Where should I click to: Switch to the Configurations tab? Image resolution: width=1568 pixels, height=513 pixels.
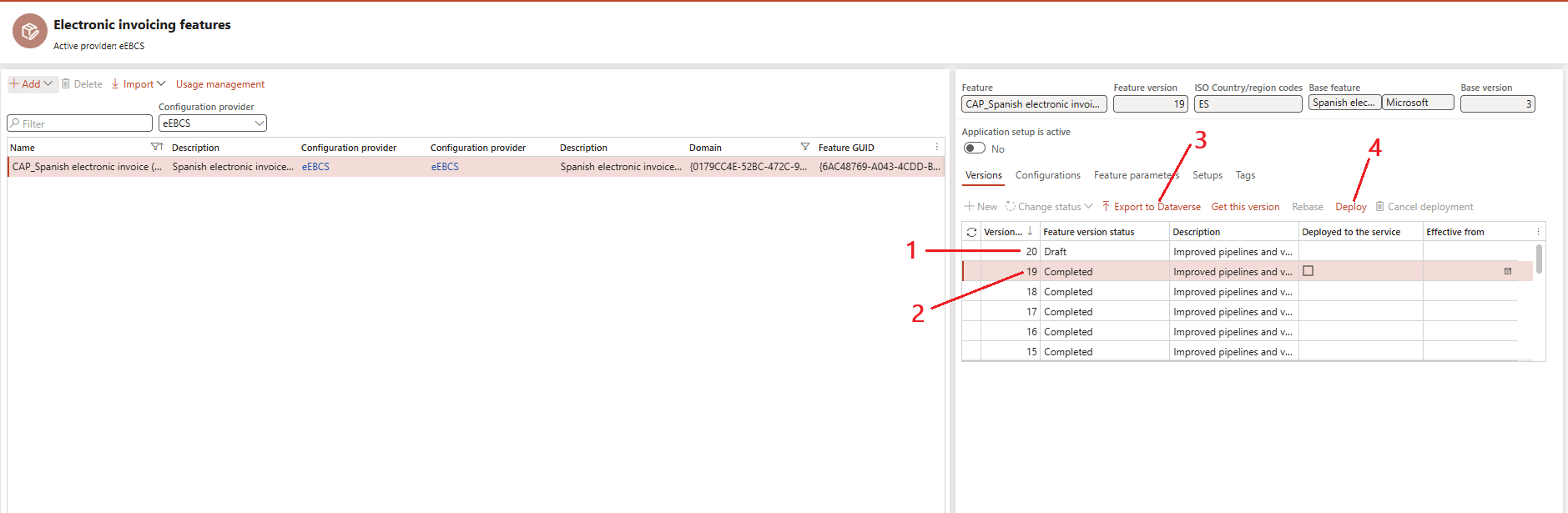[1047, 175]
